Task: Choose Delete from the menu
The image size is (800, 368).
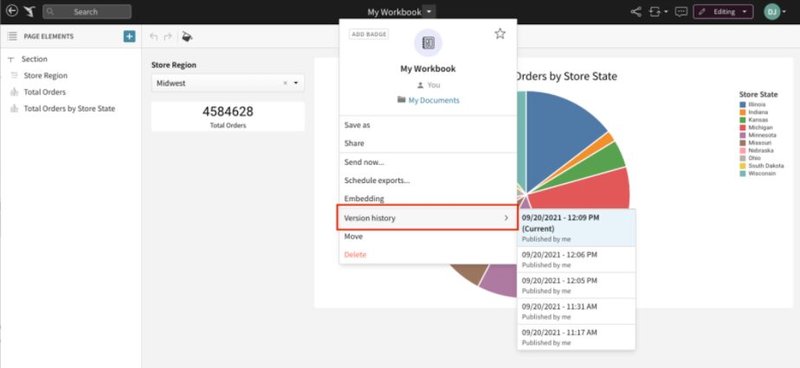Action: (x=428, y=255)
